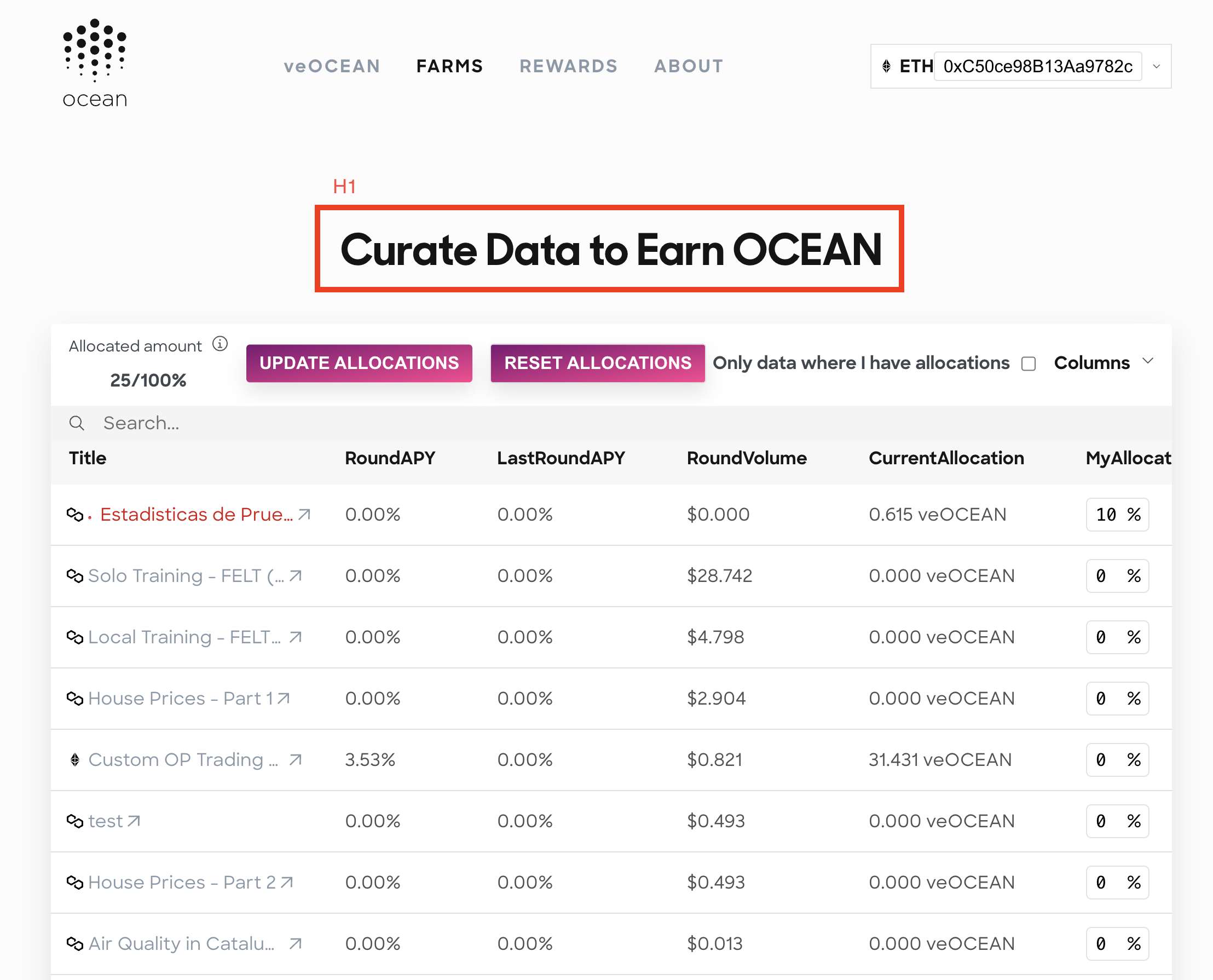Sort by RoundAPY column header

(390, 458)
